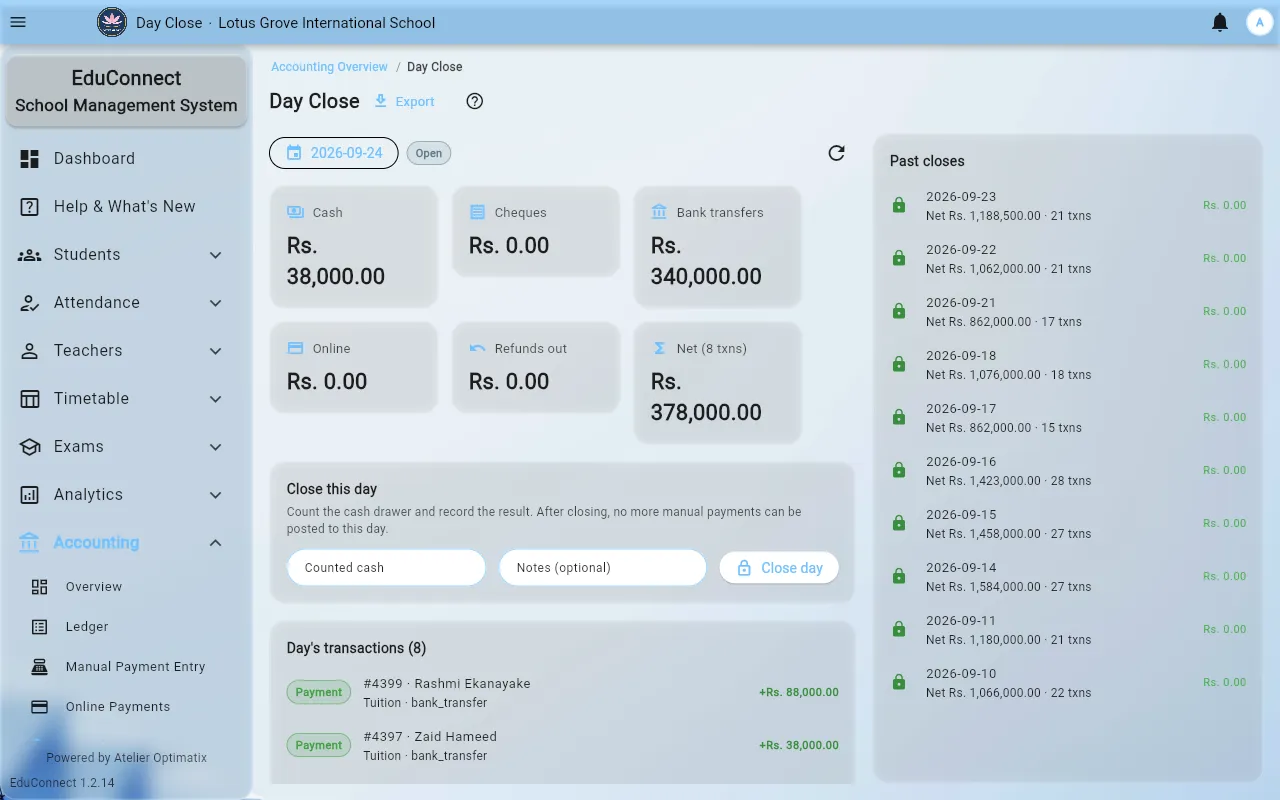Go to Accounting Overview submenu item
Screen dimensions: 1280x800
pos(126,586)
